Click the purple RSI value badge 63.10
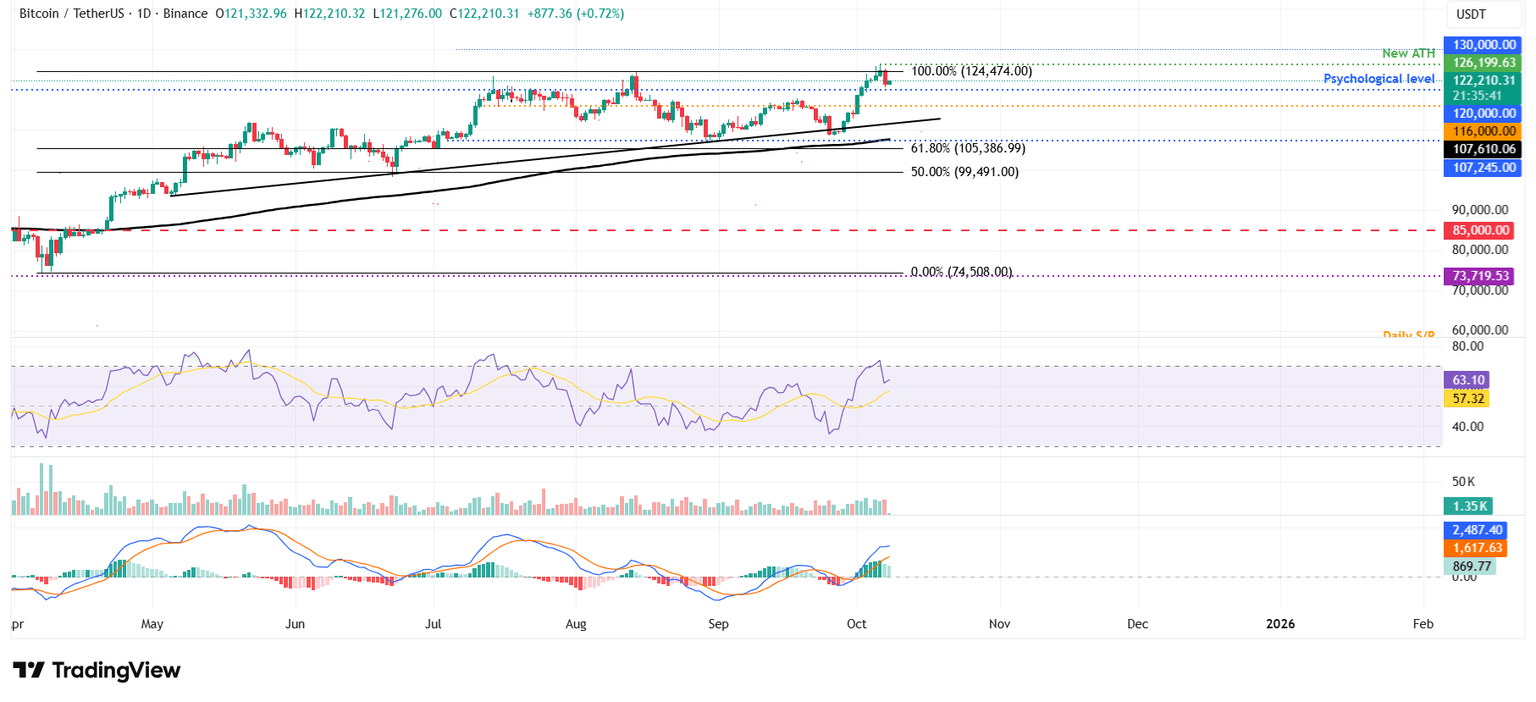 (1467, 380)
